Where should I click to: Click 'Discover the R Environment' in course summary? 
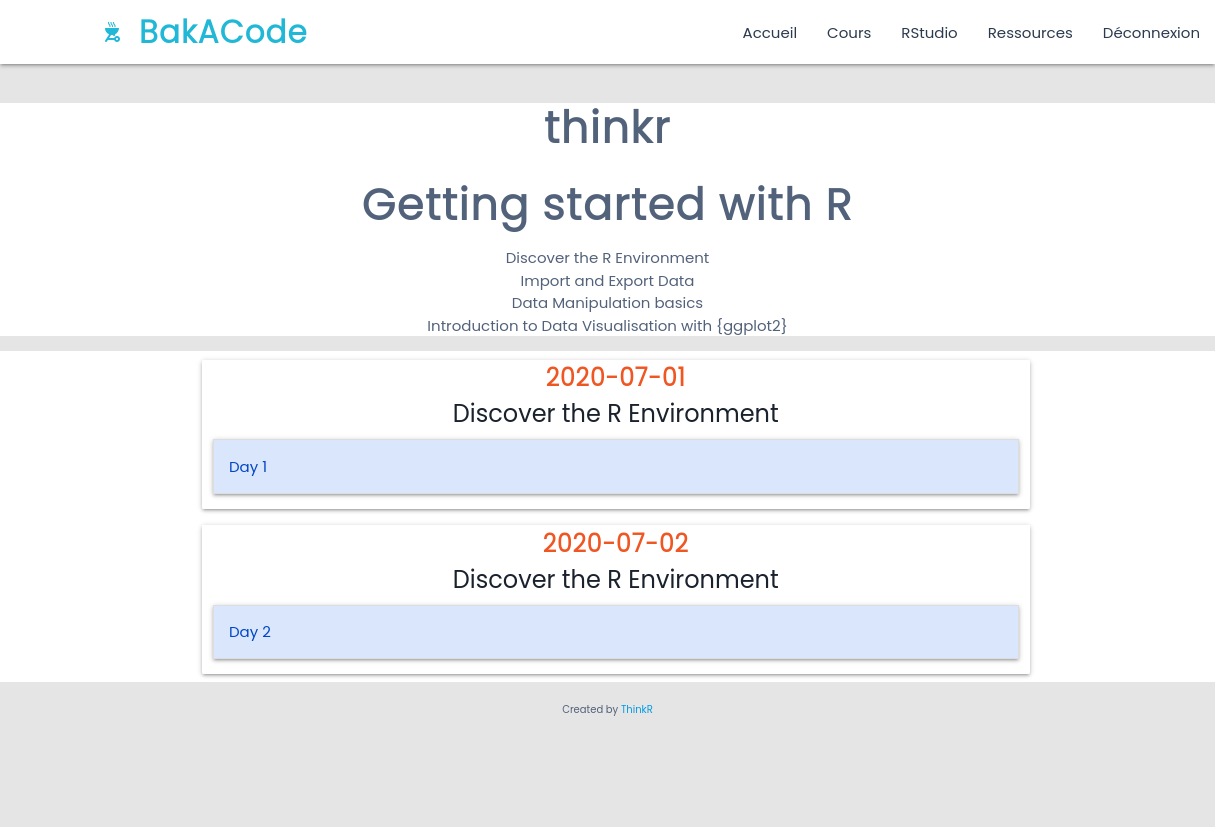coord(607,258)
